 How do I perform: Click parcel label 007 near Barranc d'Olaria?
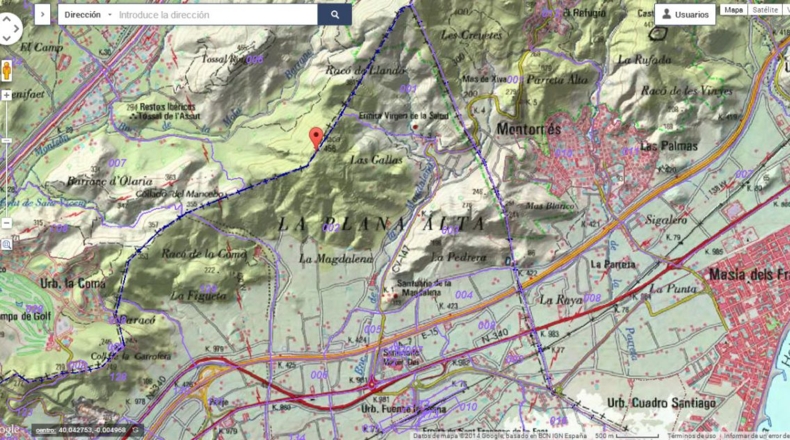coord(117,163)
